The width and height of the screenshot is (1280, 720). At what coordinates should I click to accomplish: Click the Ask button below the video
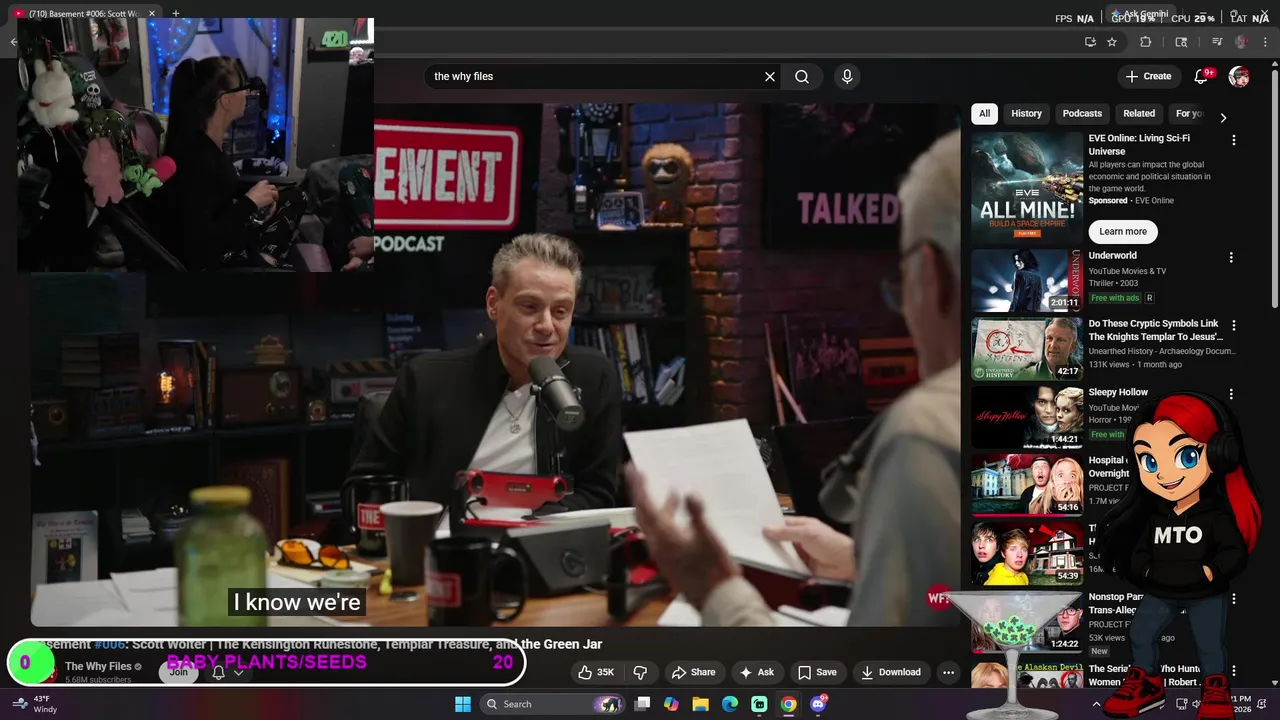click(756, 672)
